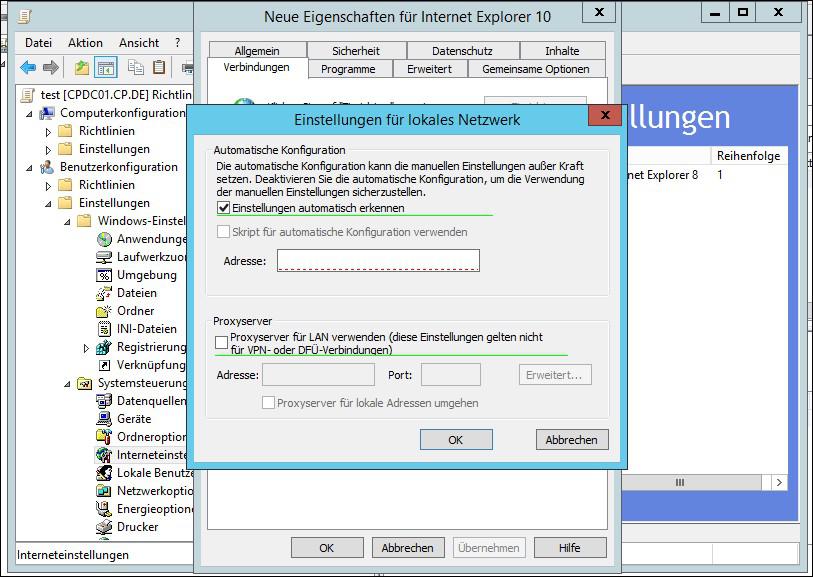Select the Lokale Benutzer icon in the tree
The image size is (813, 577).
[104, 473]
